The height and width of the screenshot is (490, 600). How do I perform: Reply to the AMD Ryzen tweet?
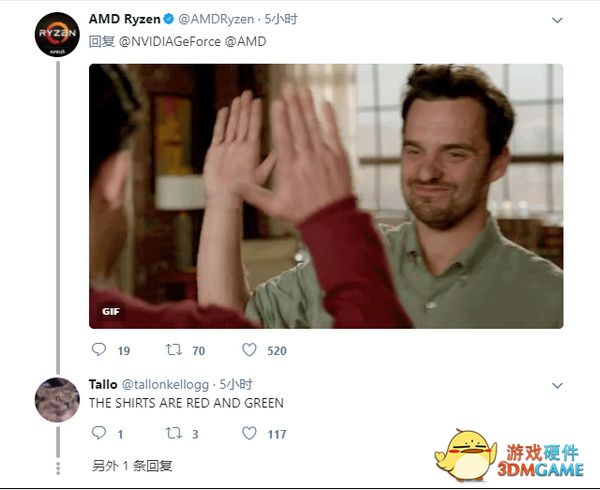pos(99,350)
